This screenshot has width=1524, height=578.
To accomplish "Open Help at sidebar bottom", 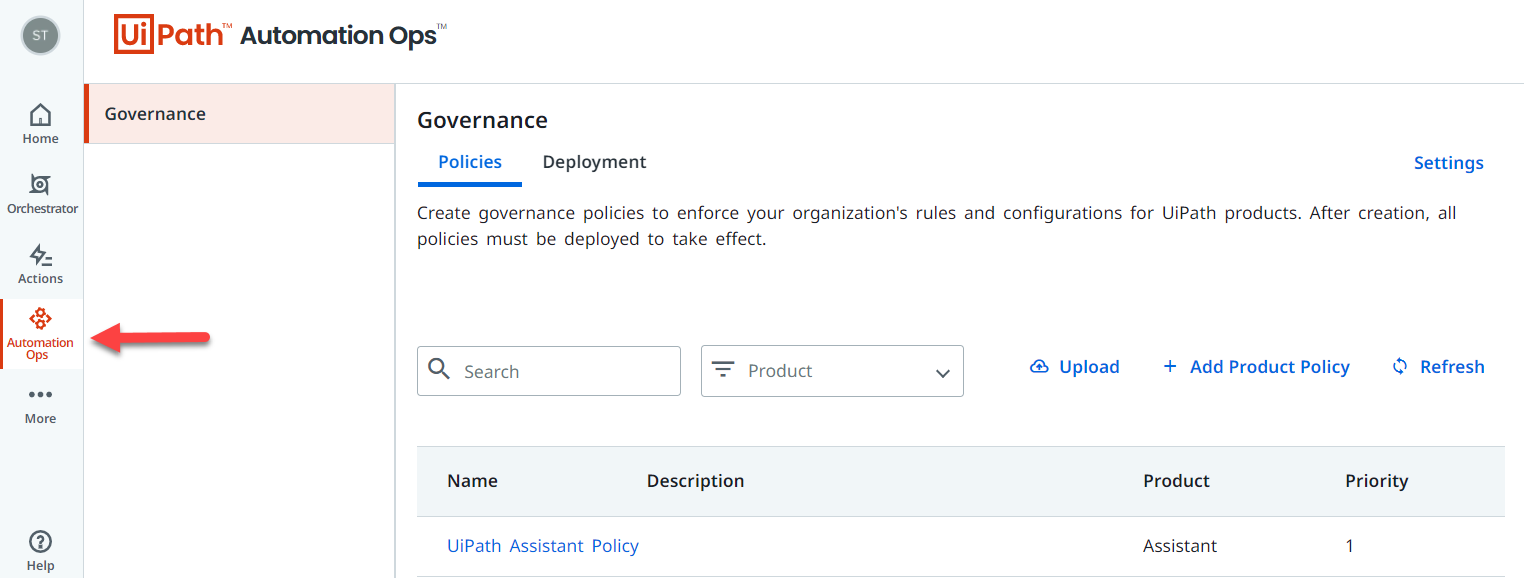I will tap(40, 551).
